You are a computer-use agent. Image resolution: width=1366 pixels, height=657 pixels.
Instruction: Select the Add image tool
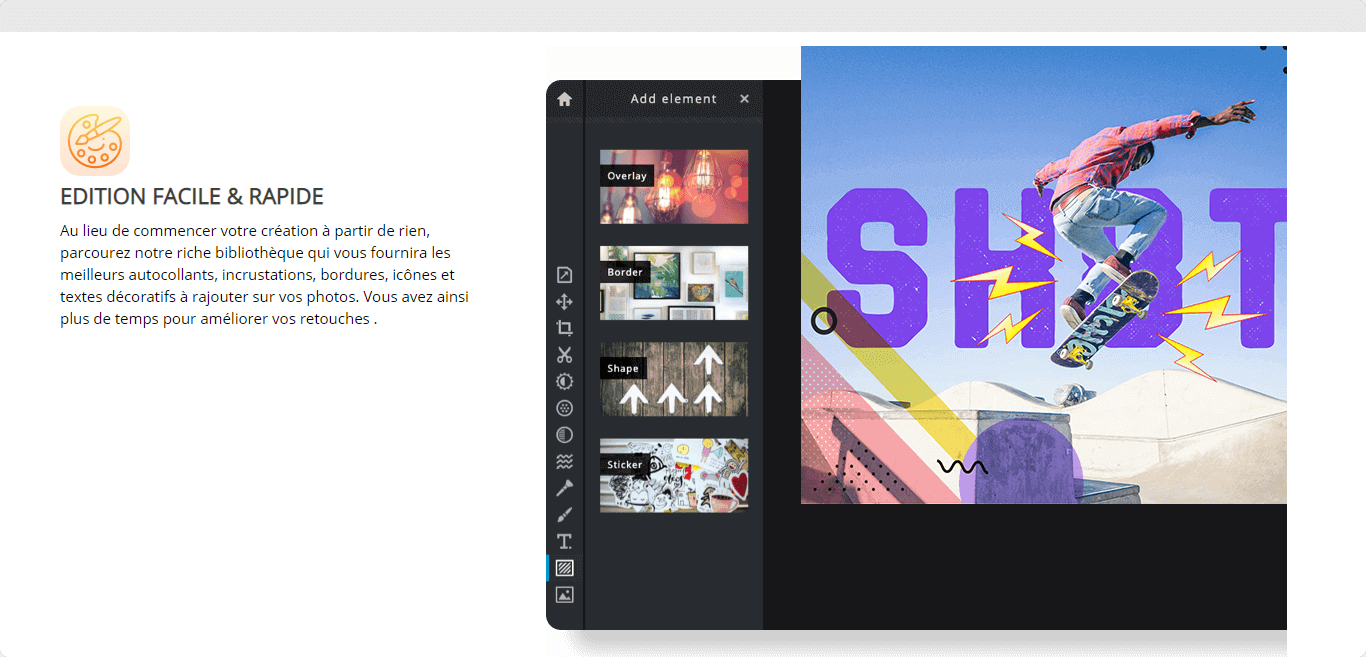pos(564,595)
